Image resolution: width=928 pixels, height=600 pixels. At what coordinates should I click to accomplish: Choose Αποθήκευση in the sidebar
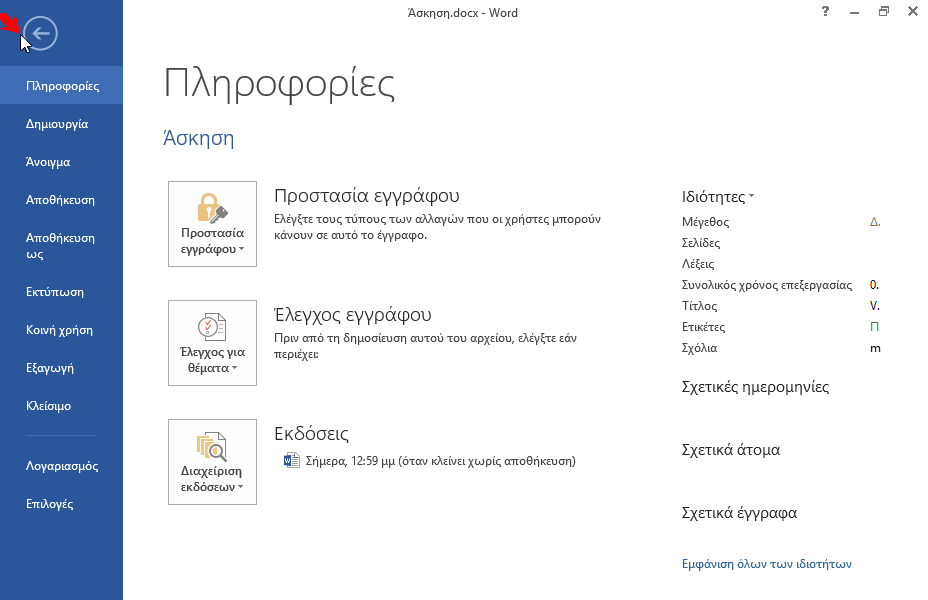coord(62,199)
